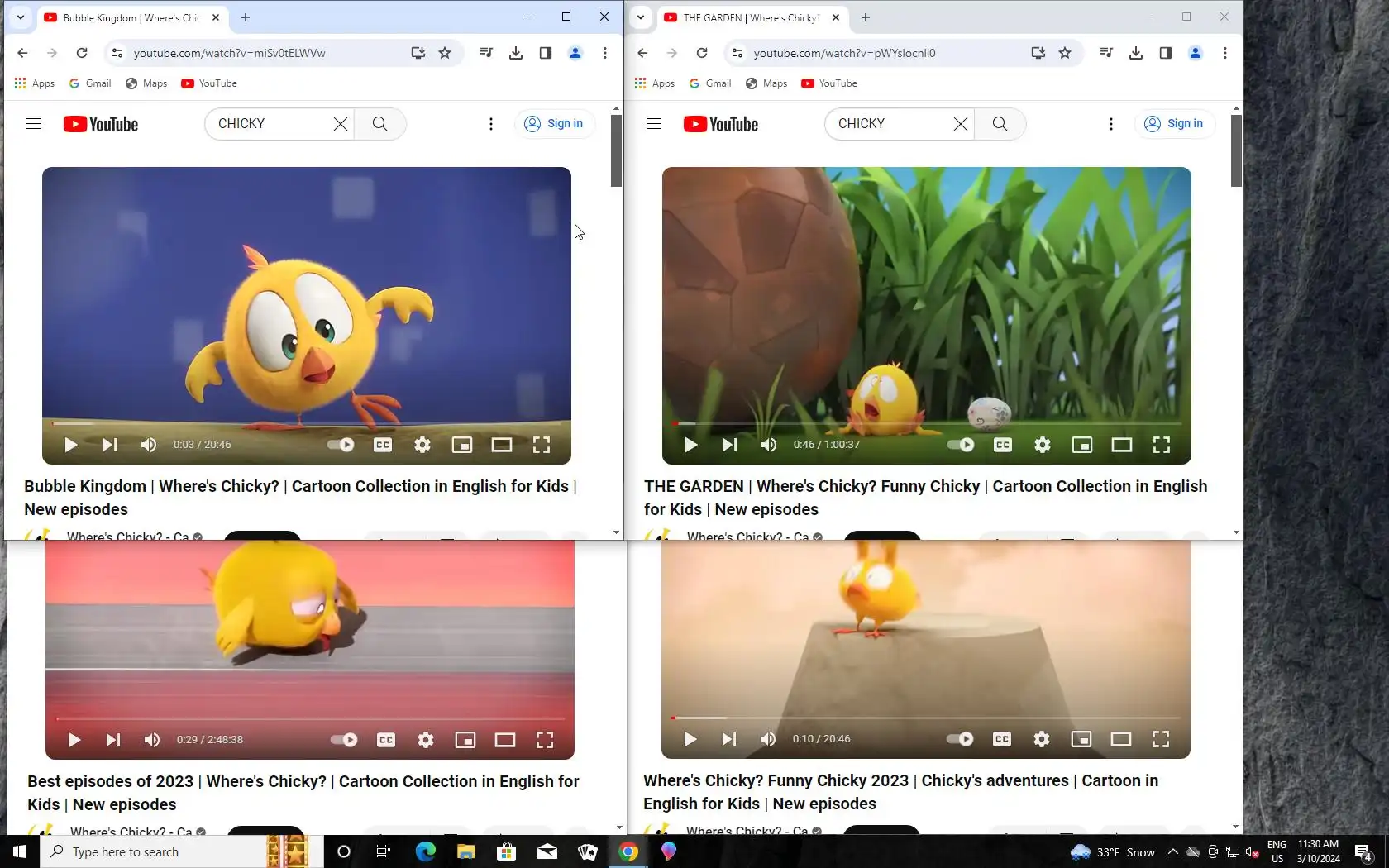Toggle captions in Funny Chicky 2023 player

tap(1002, 739)
